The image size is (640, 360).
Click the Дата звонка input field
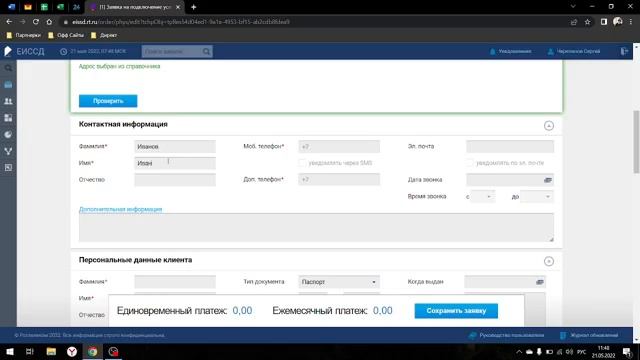(510, 180)
